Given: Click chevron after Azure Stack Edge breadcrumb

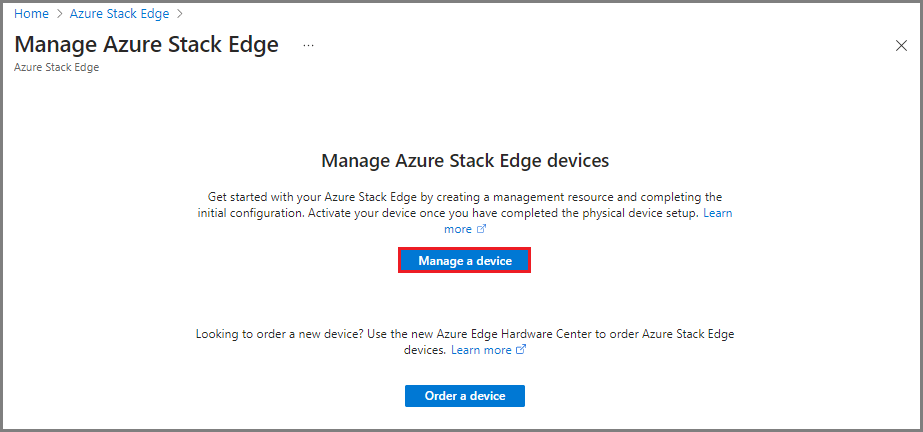Looking at the screenshot, I should [x=180, y=14].
